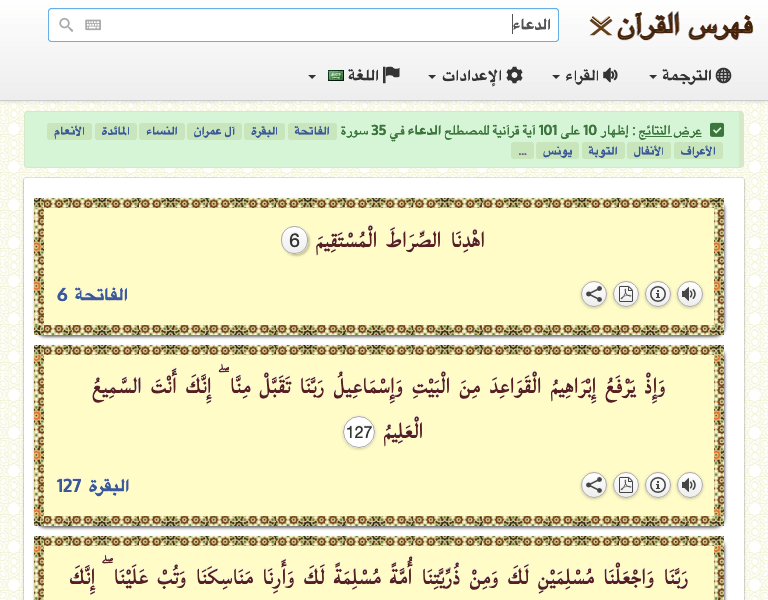Share Al-Baqara verse 127
The width and height of the screenshot is (768, 600).
pos(594,485)
